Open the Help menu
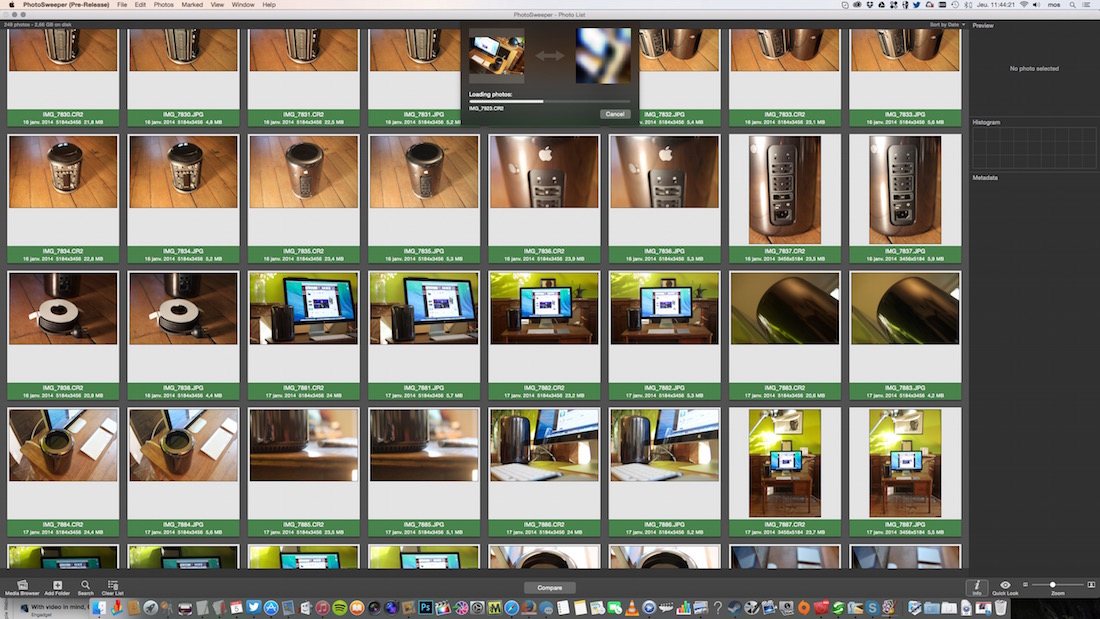 tap(269, 4)
